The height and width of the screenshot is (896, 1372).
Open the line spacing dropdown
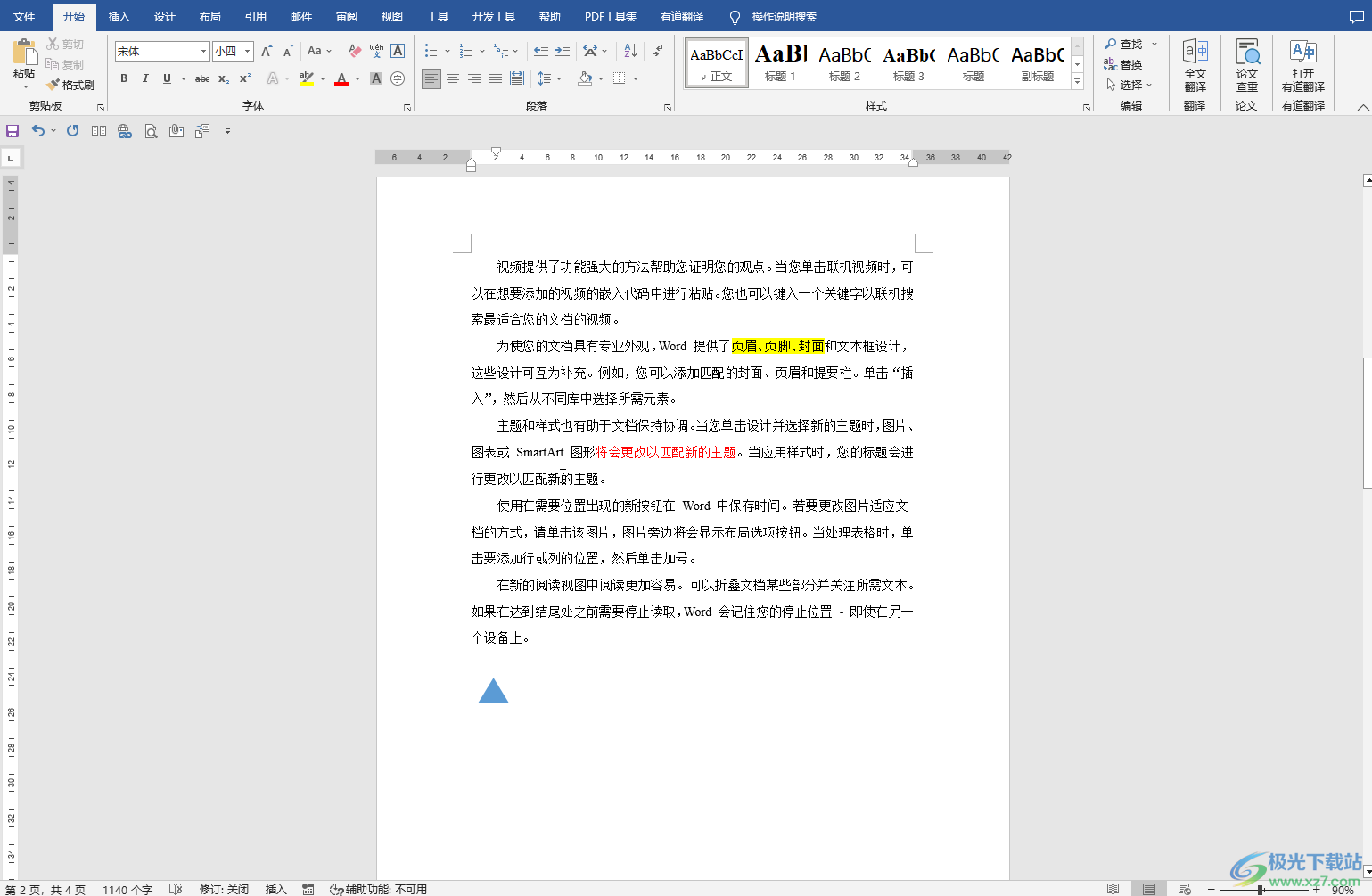click(x=549, y=78)
